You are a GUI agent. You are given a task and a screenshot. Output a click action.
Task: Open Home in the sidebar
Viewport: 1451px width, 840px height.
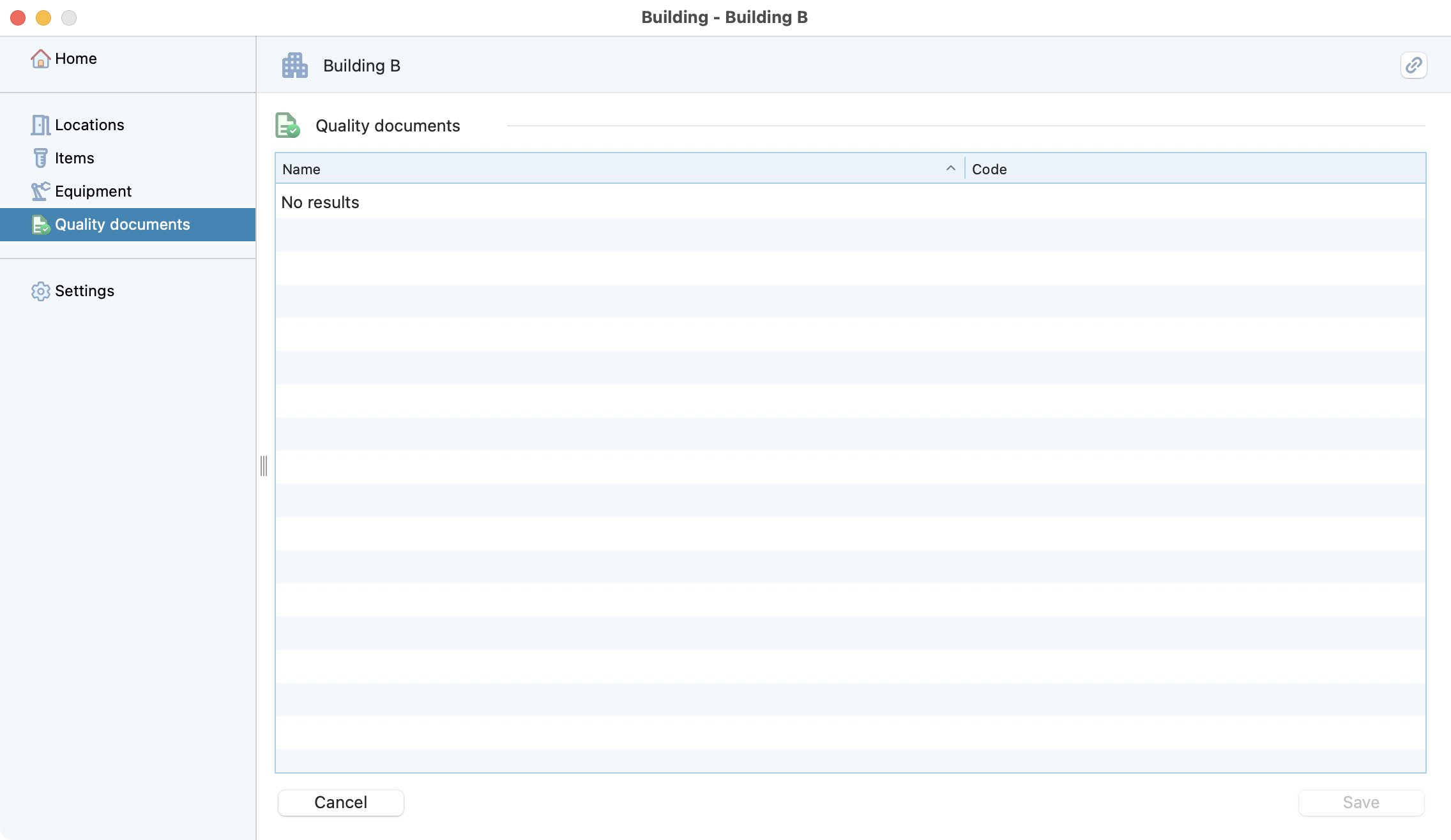pos(128,59)
